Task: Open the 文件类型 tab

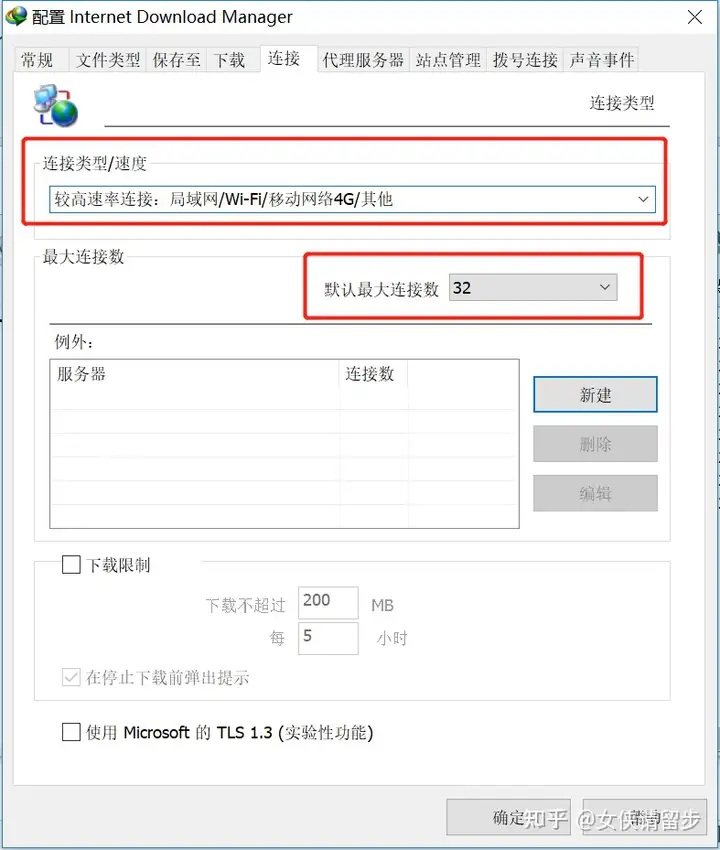Action: click(107, 60)
